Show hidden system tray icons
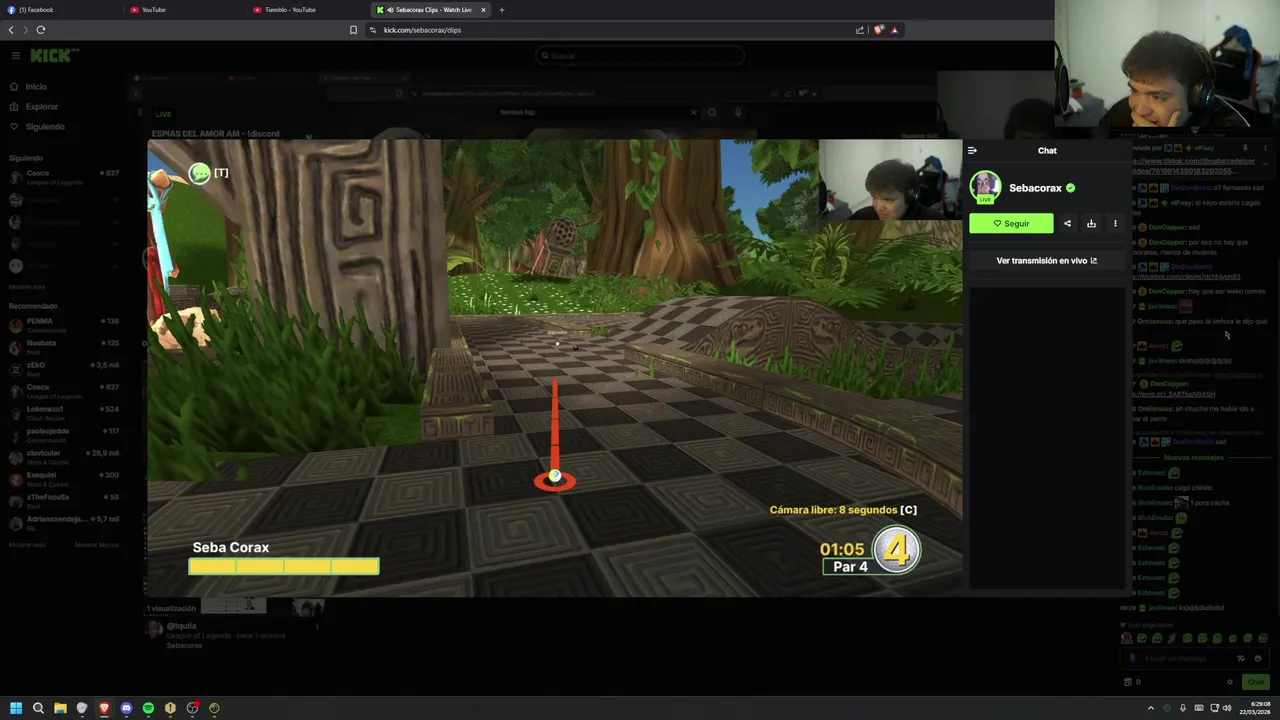The height and width of the screenshot is (720, 1280). click(1150, 708)
